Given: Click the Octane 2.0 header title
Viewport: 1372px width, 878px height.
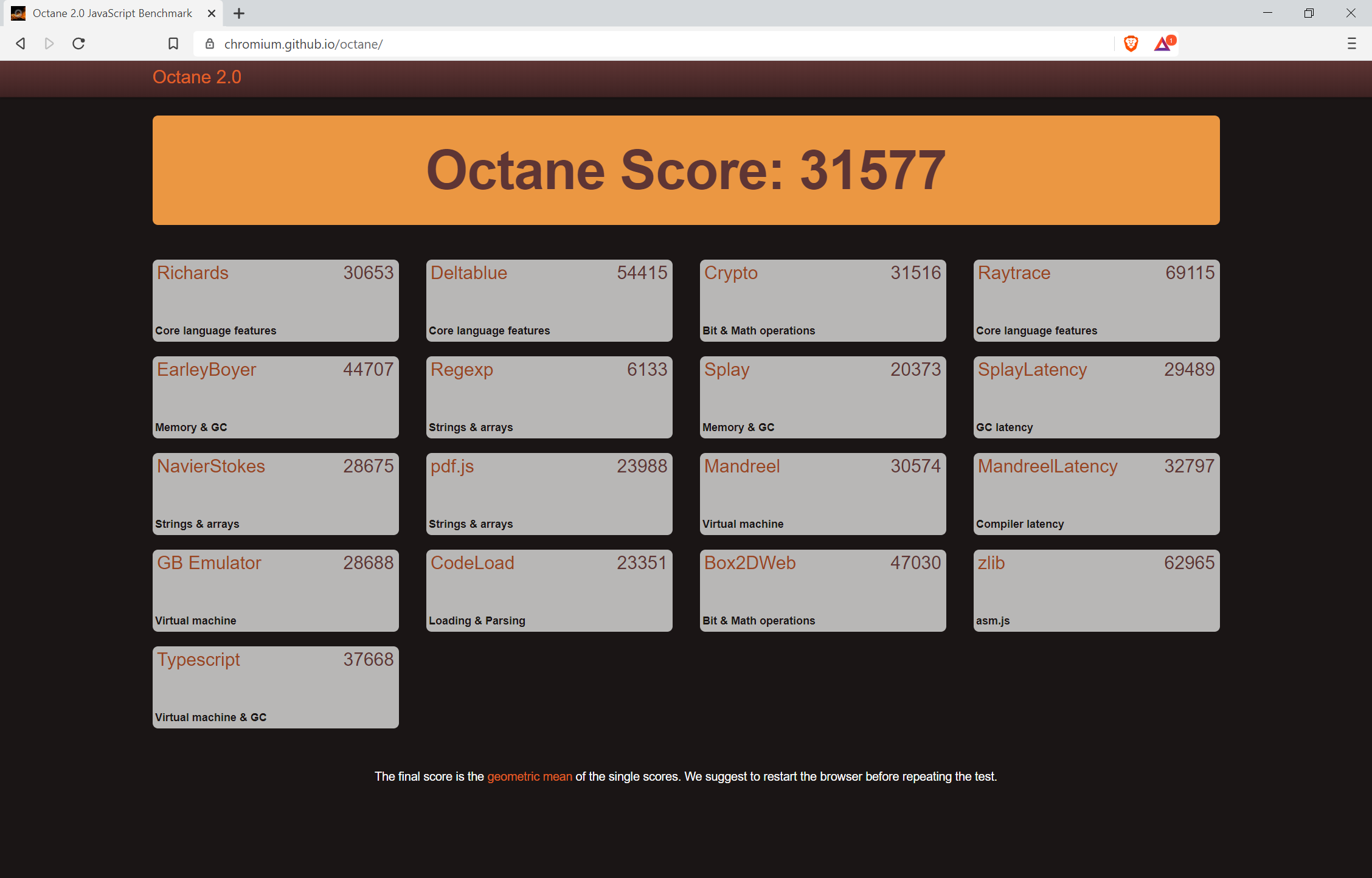Looking at the screenshot, I should pyautogui.click(x=197, y=77).
